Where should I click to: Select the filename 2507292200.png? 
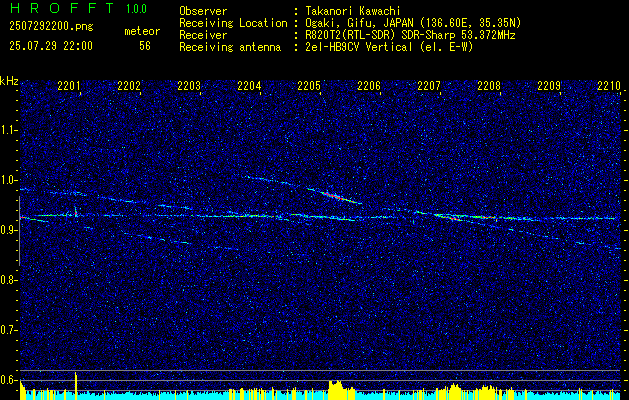point(51,27)
